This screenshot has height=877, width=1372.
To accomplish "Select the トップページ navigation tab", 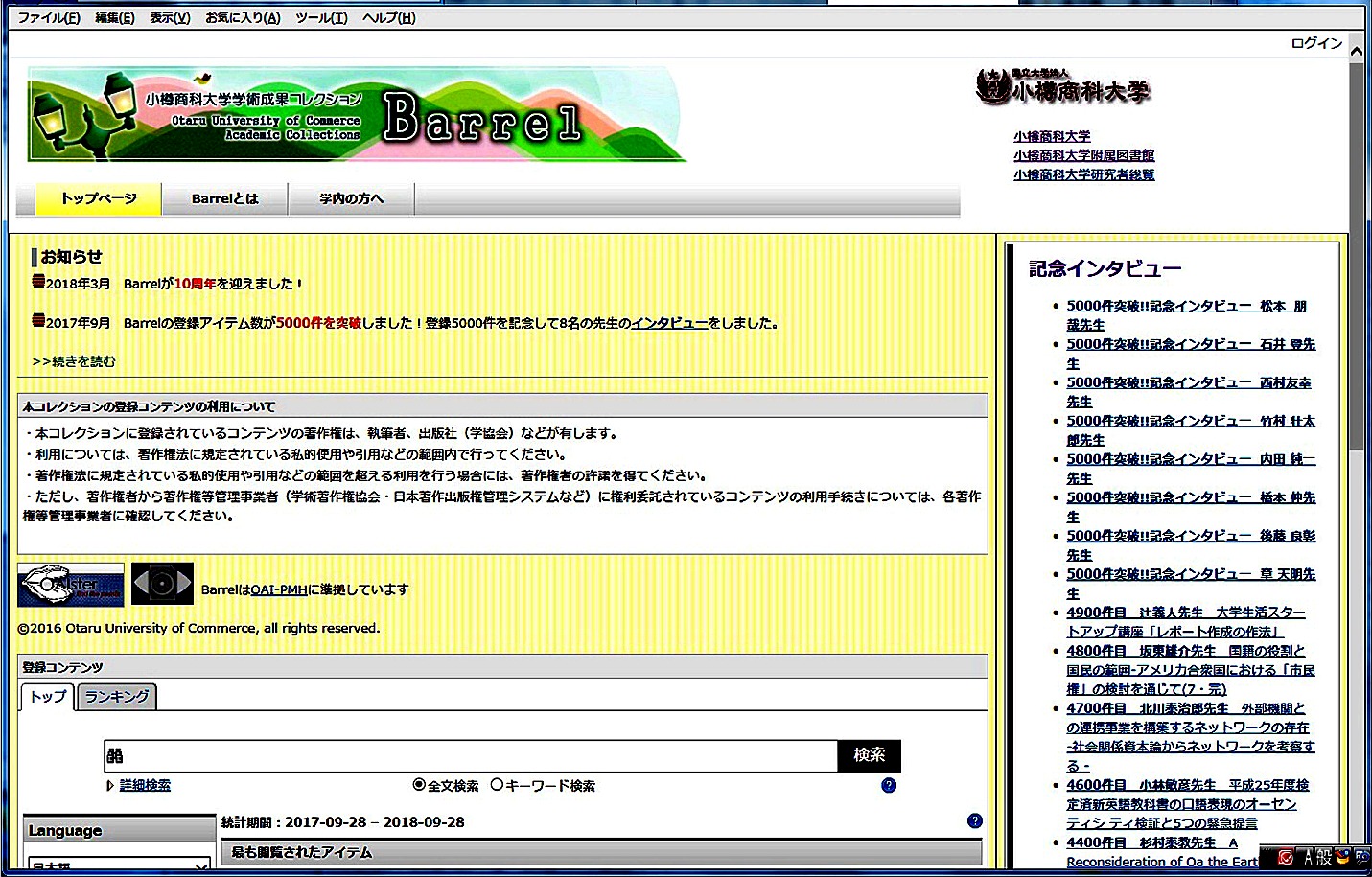I will tap(99, 198).
